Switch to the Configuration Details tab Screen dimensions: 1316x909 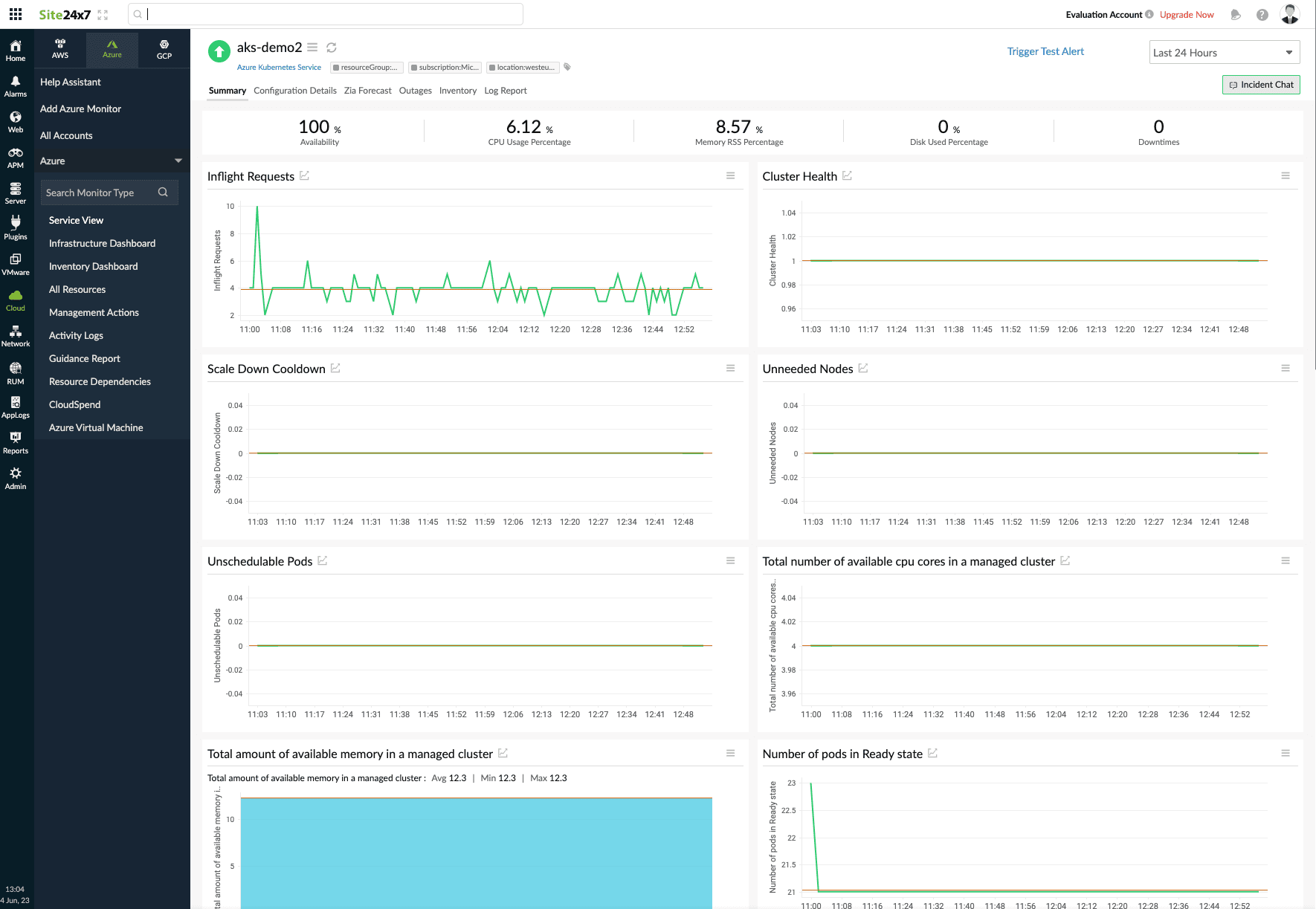point(295,90)
